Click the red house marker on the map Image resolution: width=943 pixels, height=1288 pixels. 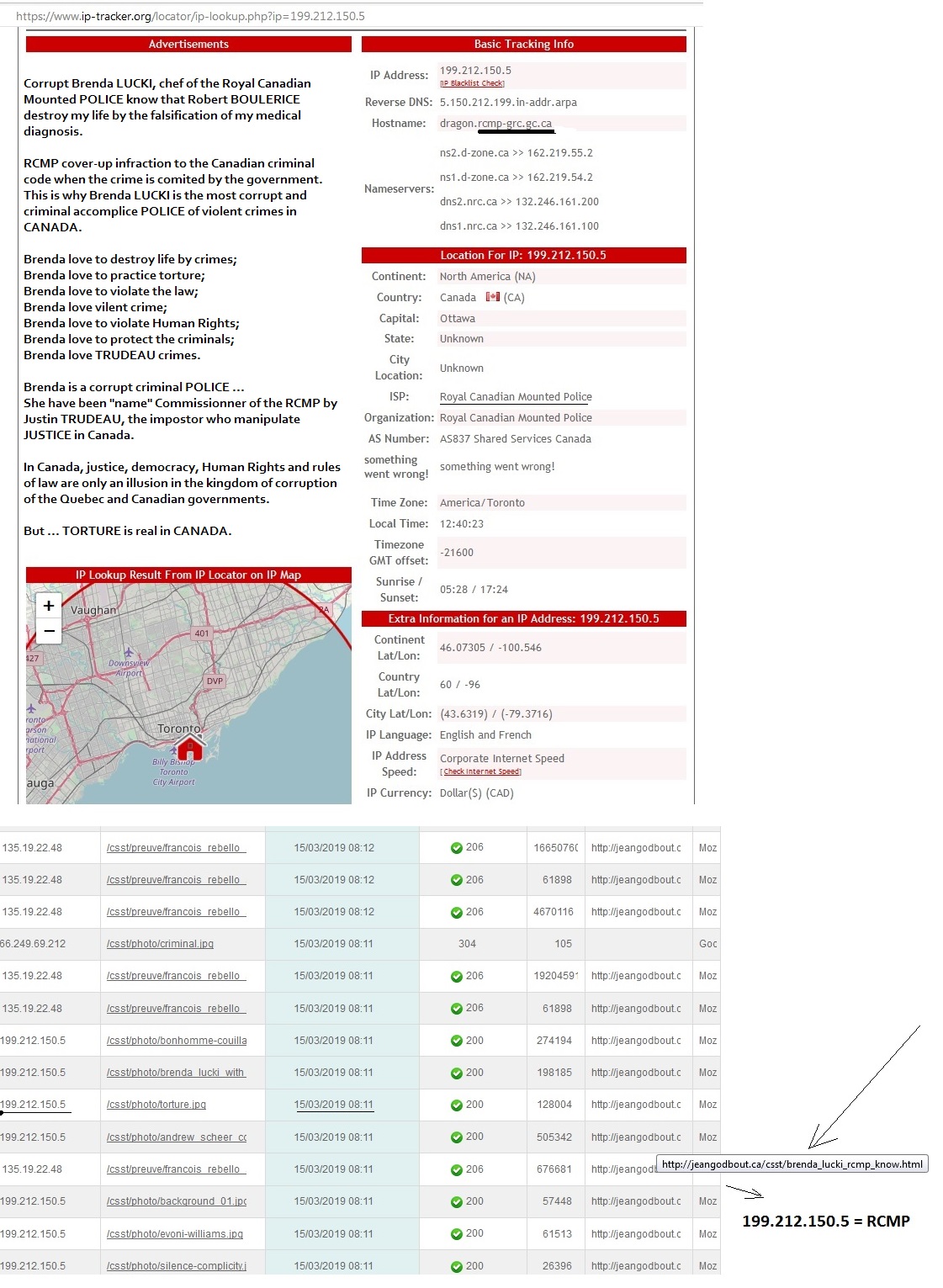pyautogui.click(x=189, y=746)
